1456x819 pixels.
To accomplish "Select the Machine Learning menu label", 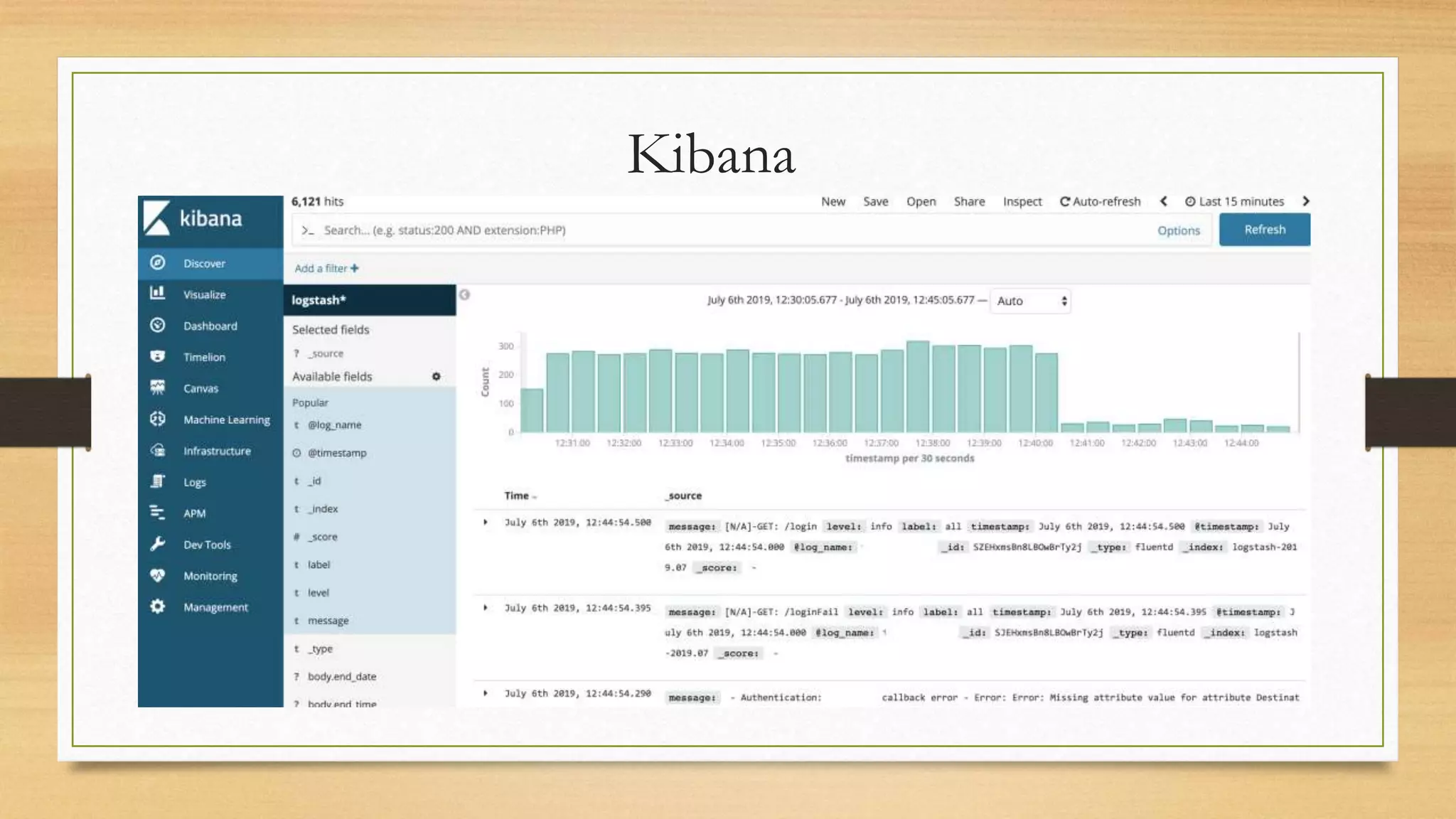I will [227, 419].
